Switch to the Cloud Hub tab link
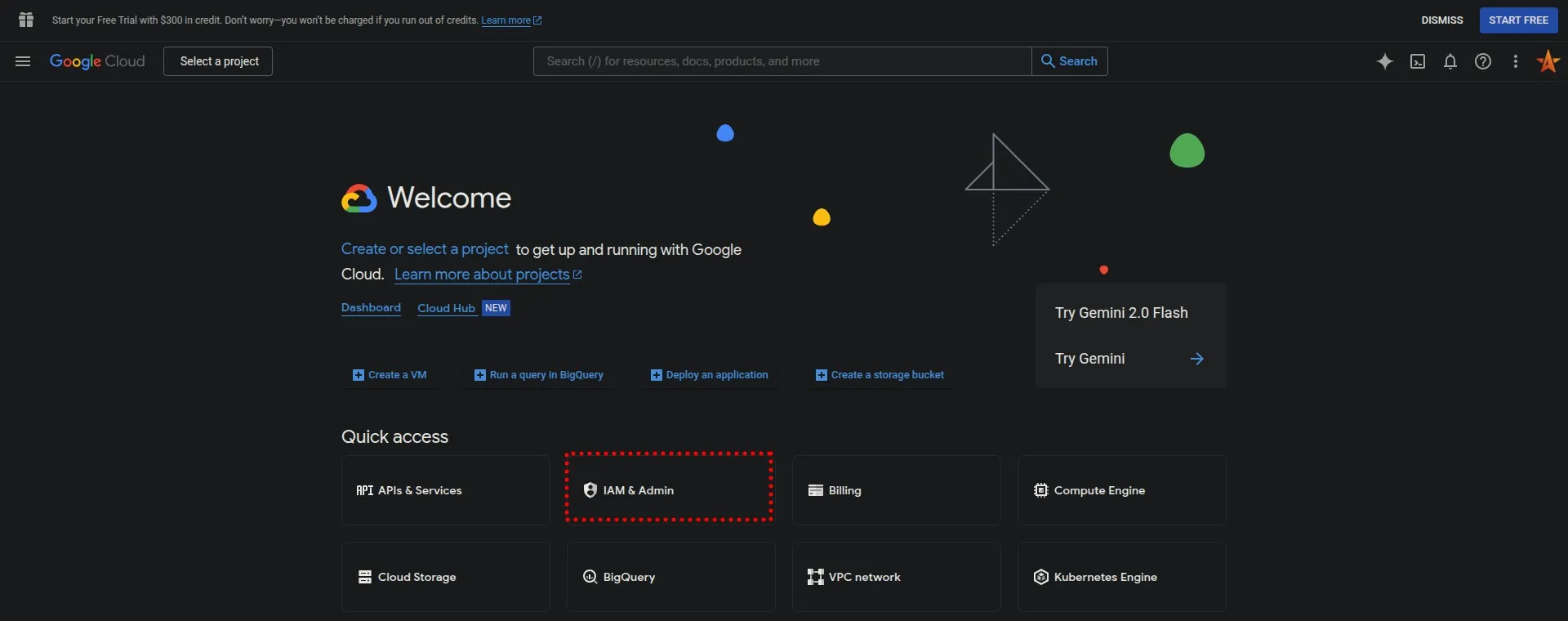This screenshot has width=1568, height=621. point(446,308)
